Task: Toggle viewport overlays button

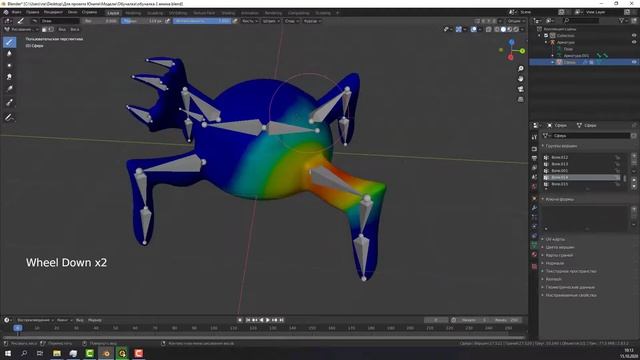Action: click(473, 29)
